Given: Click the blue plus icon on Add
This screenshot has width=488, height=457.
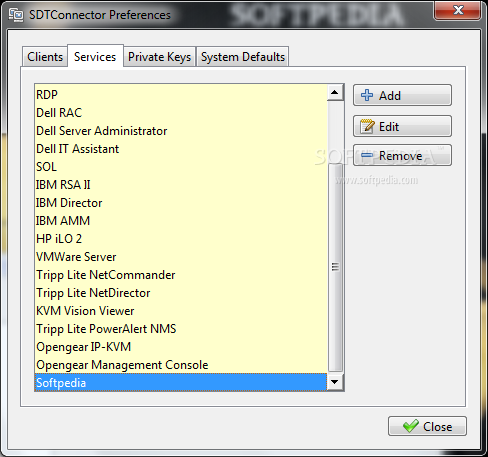Looking at the screenshot, I should 367,95.
